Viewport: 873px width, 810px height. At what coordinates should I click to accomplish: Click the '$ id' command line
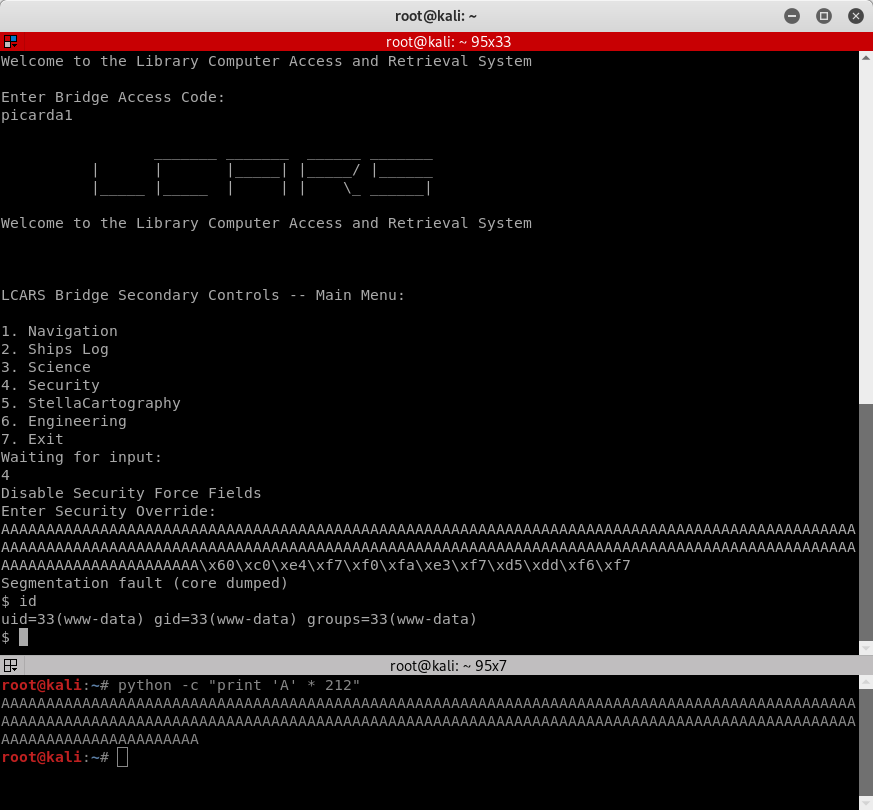(19, 601)
